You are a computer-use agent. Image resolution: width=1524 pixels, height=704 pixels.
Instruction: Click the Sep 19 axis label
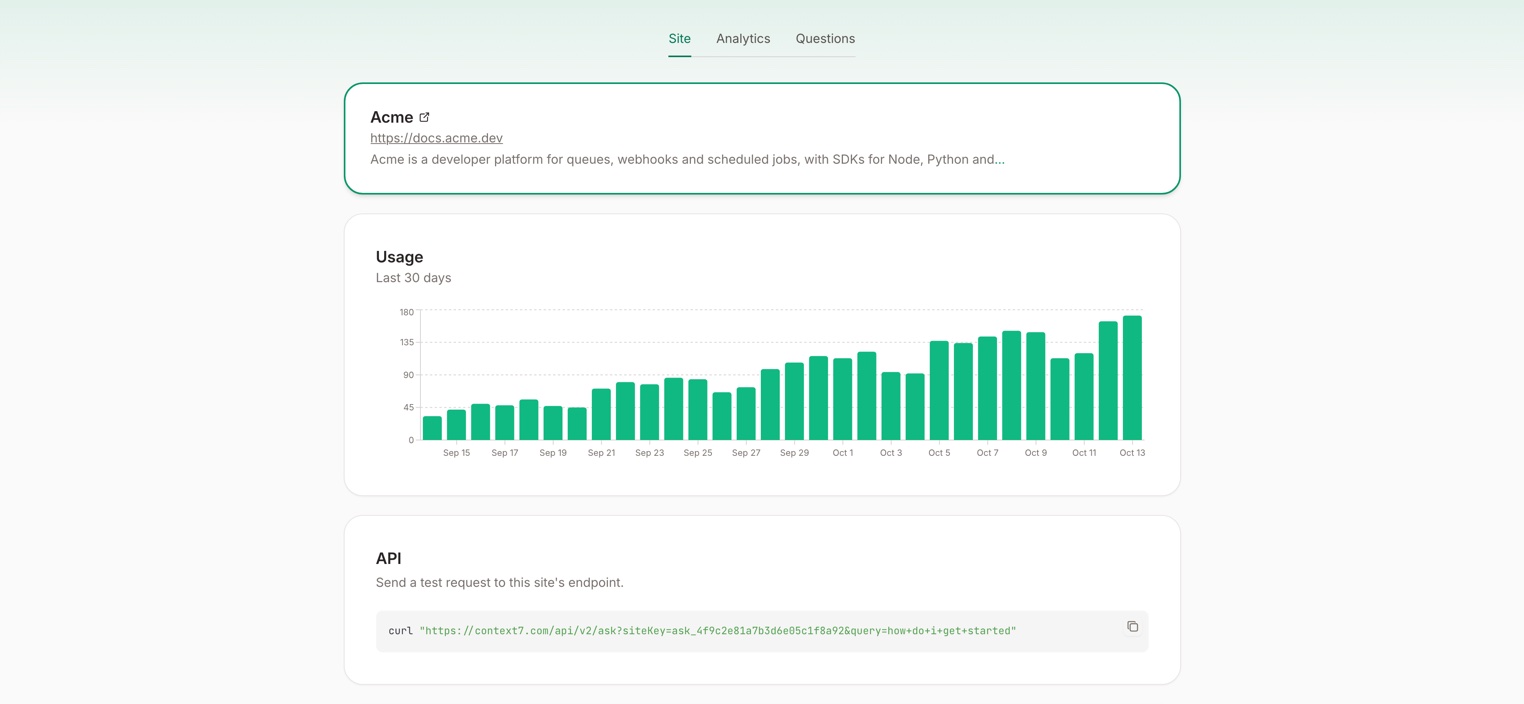(x=553, y=453)
